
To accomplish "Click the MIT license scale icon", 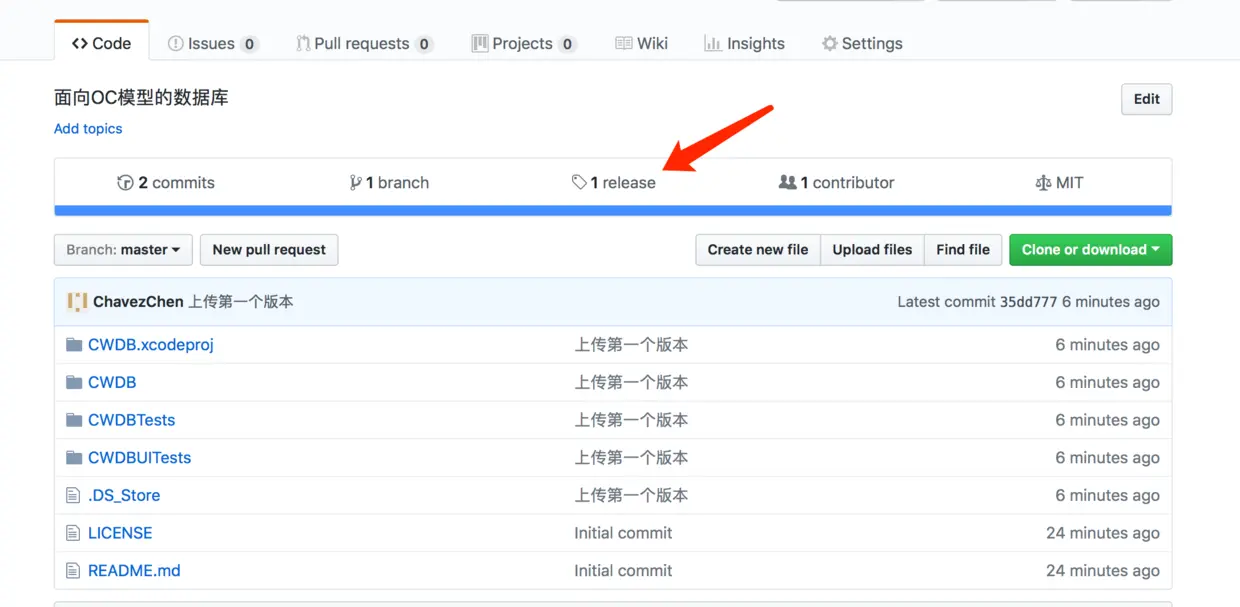I will pyautogui.click(x=1043, y=183).
